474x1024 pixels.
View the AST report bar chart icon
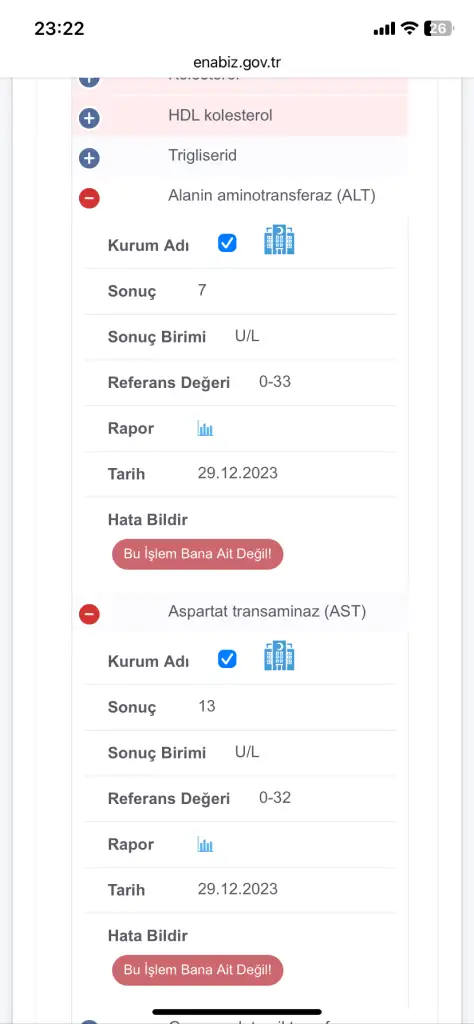coord(205,845)
